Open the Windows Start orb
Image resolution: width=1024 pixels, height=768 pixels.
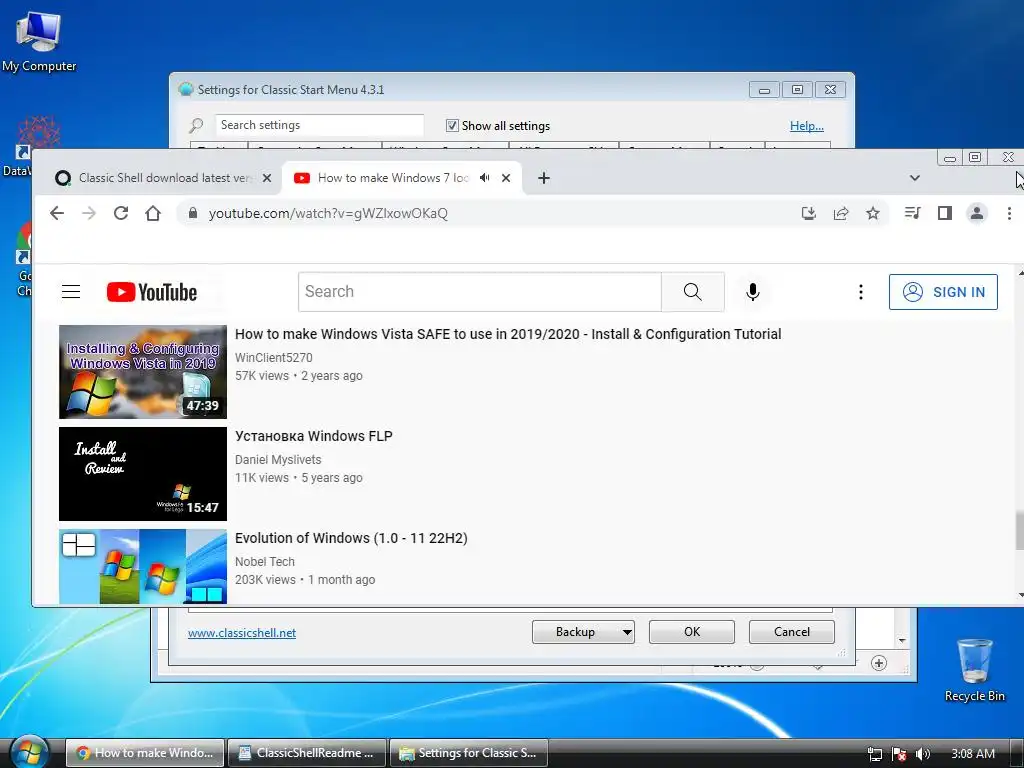tap(29, 752)
